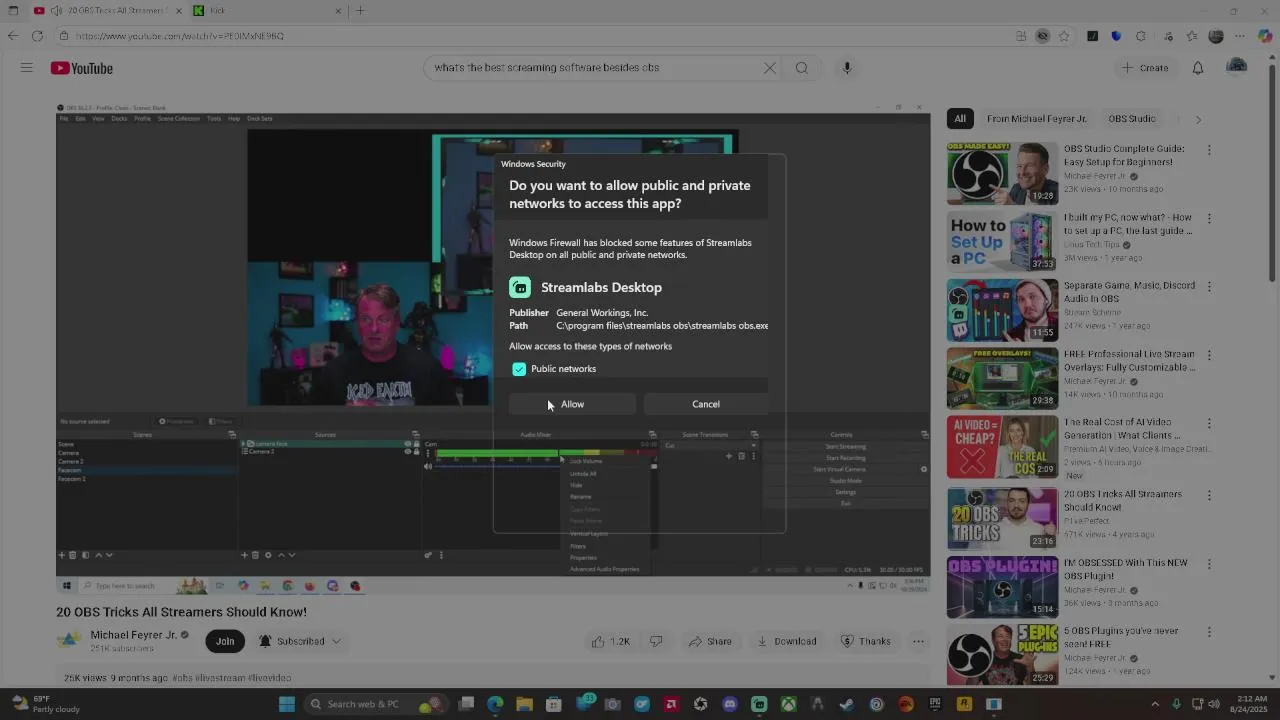Clear the YouTube search box text
This screenshot has height=720, width=1280.
click(x=769, y=68)
